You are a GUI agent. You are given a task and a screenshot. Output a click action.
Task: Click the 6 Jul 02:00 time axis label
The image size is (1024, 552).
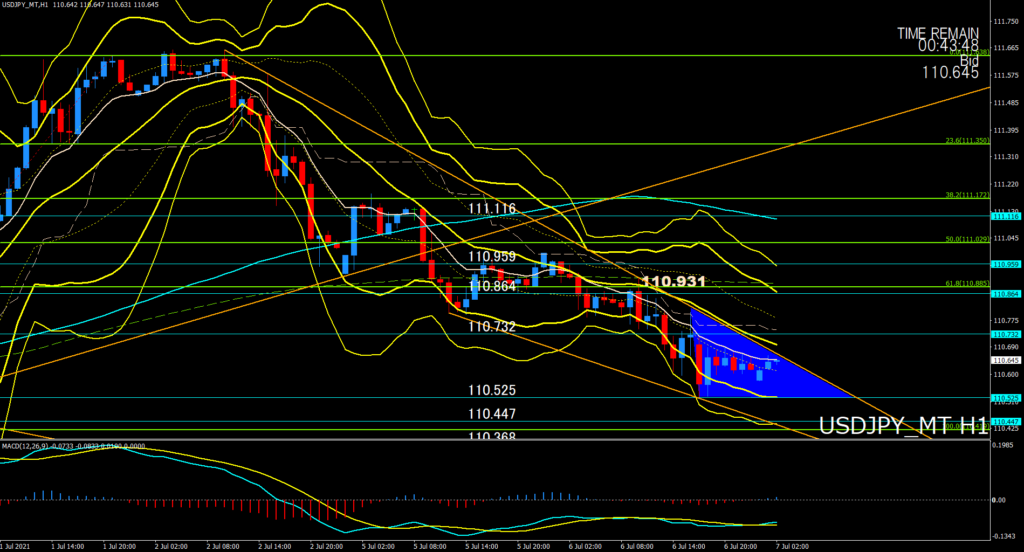[585, 546]
